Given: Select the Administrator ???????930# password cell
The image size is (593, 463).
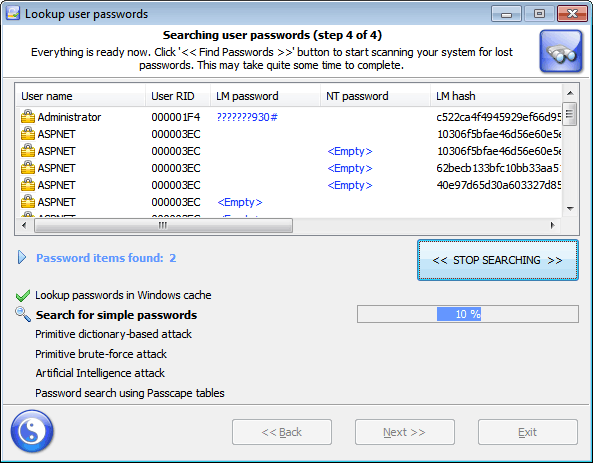Looking at the screenshot, I should [247, 117].
